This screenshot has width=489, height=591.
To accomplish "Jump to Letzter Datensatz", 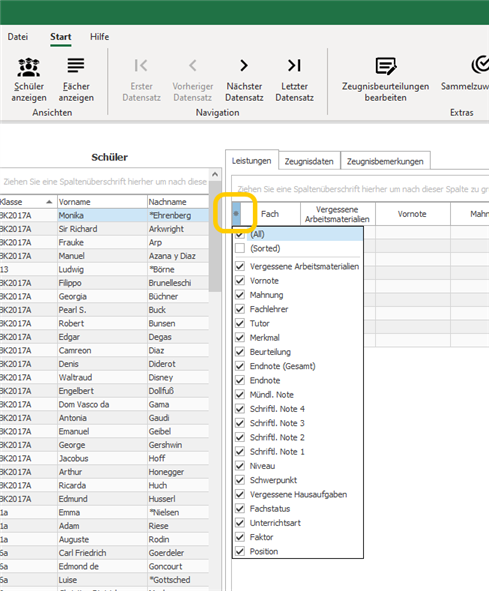I will [294, 80].
